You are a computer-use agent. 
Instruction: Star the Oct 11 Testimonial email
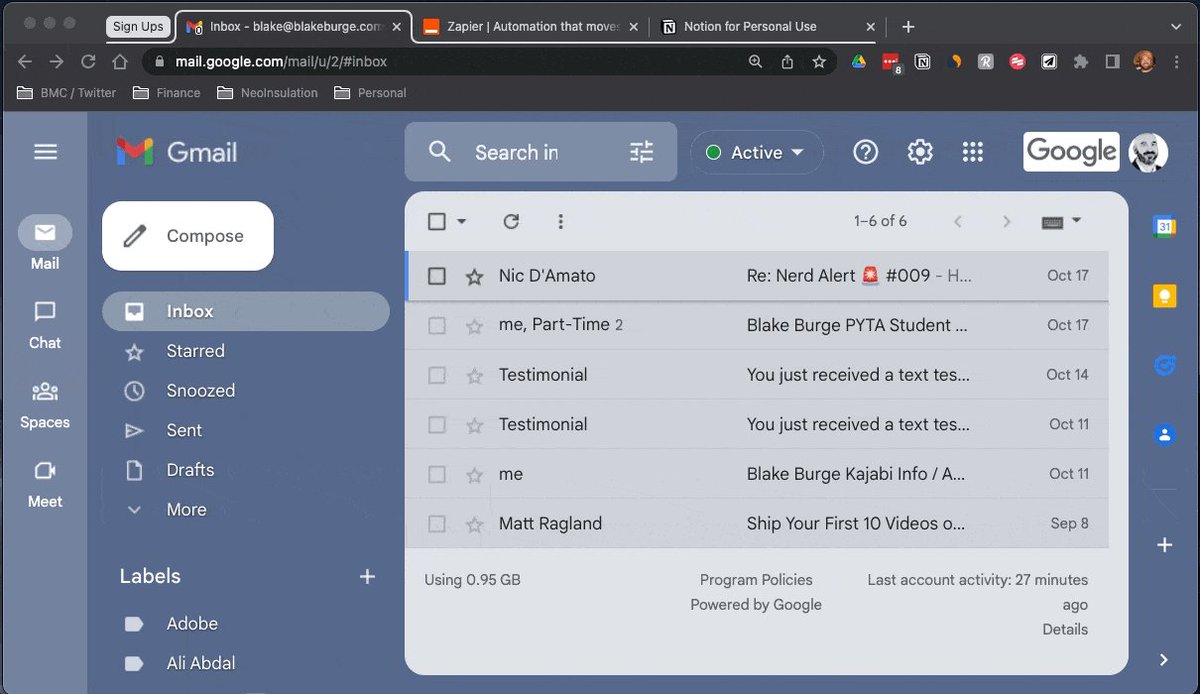[x=475, y=424]
